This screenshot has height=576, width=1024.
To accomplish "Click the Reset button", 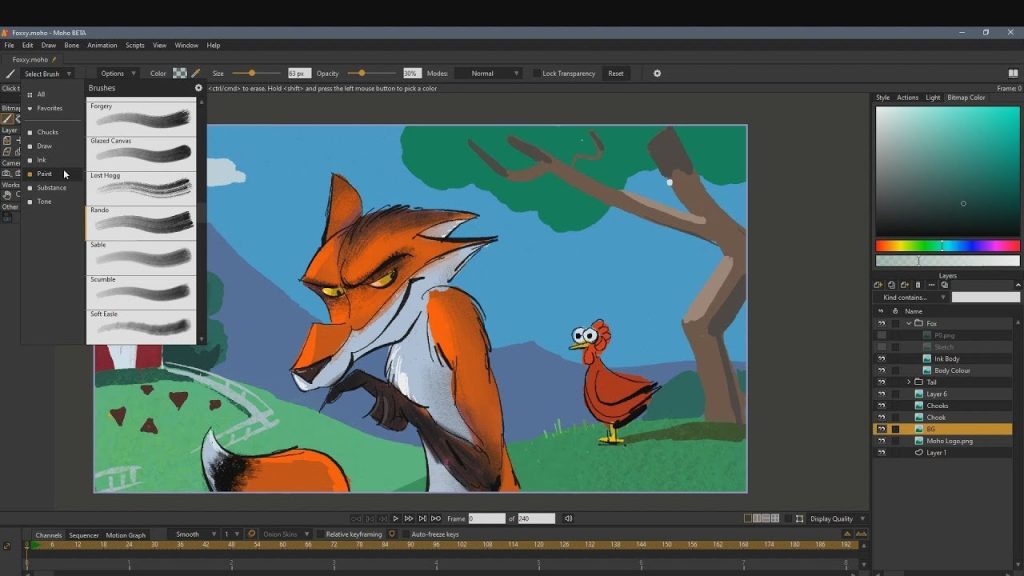I will click(616, 73).
